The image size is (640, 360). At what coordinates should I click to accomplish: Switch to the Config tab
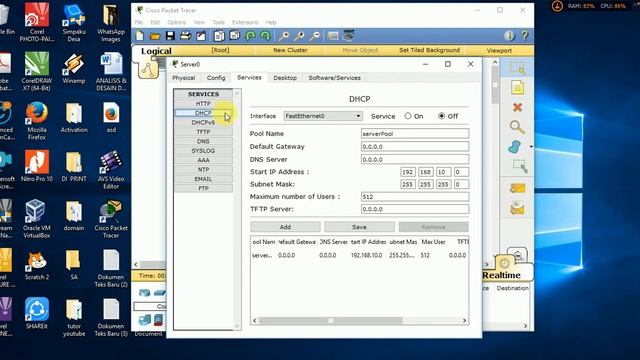(x=216, y=78)
